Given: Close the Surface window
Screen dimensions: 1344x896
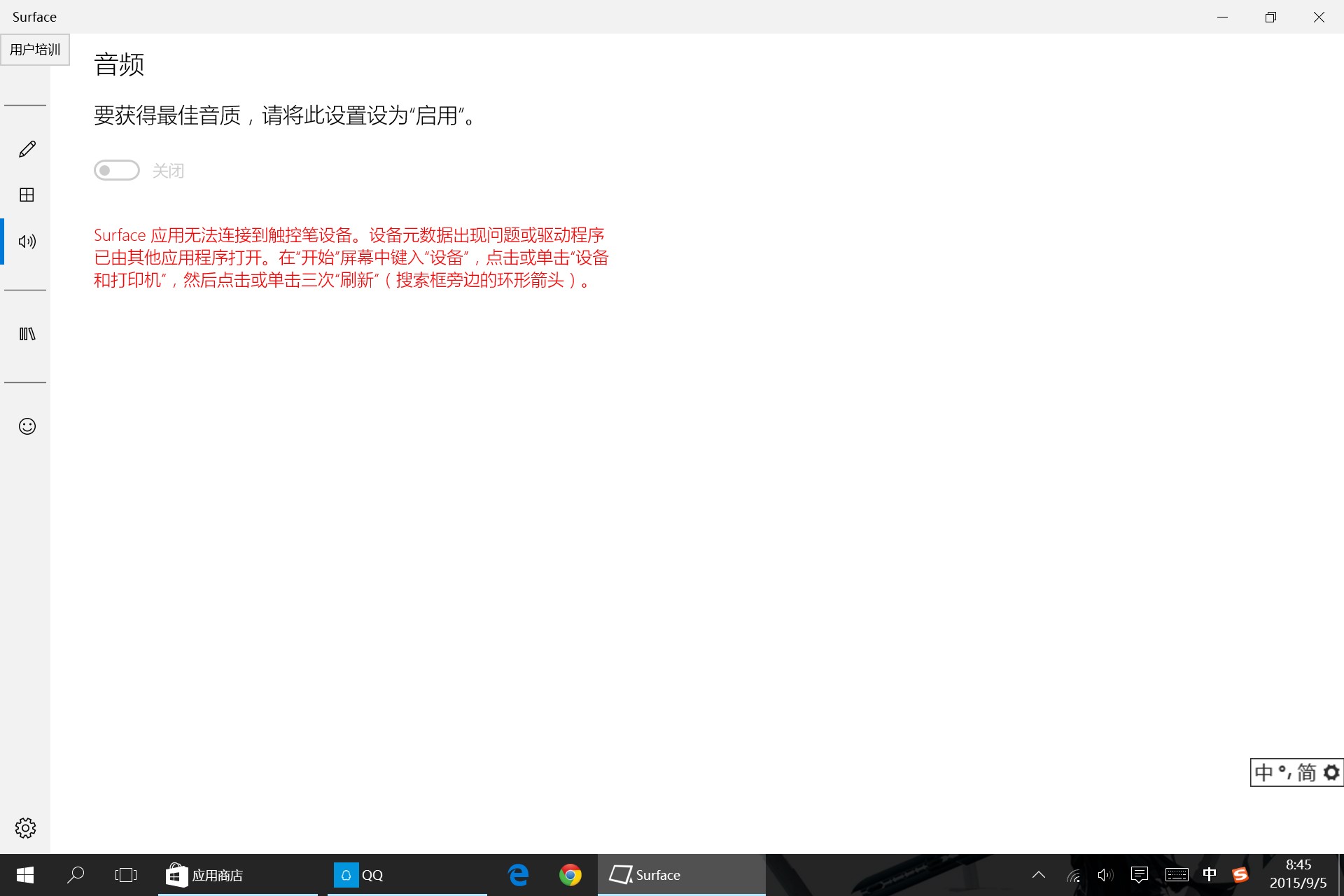Looking at the screenshot, I should point(1319,17).
